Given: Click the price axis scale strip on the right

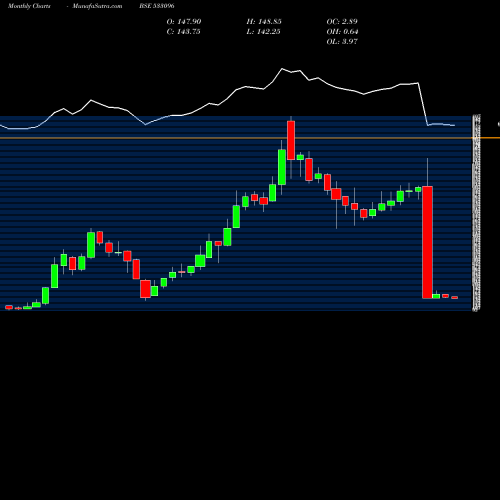Looking at the screenshot, I should pyautogui.click(x=476, y=213).
